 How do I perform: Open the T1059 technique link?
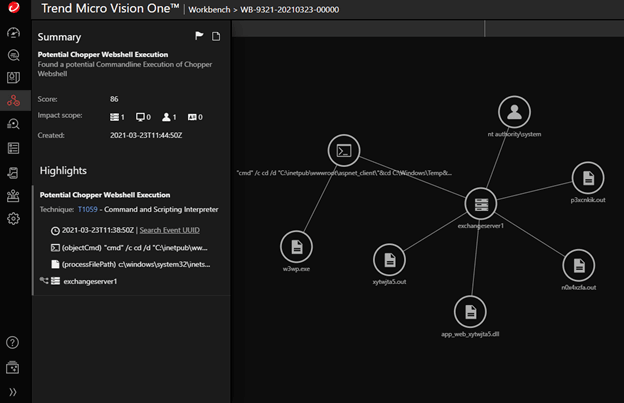pyautogui.click(x=90, y=209)
